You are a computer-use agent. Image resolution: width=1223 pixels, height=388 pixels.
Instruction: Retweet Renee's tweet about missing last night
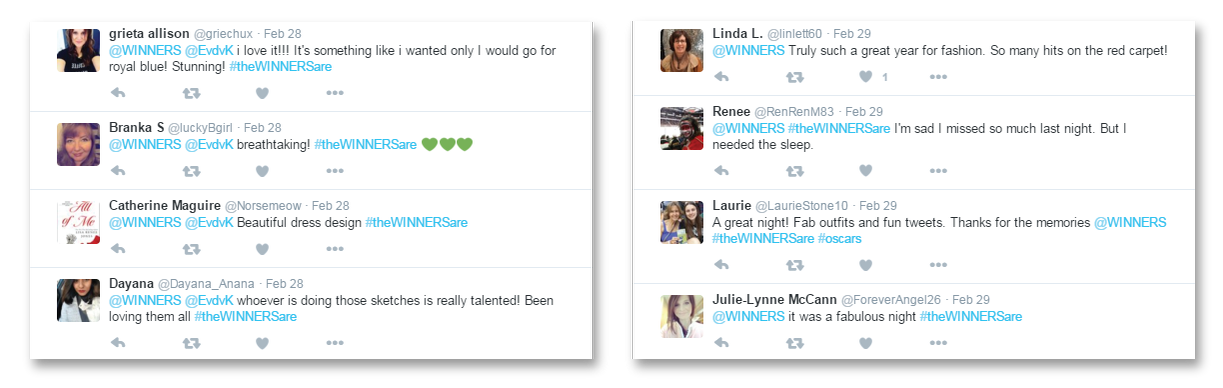point(795,171)
